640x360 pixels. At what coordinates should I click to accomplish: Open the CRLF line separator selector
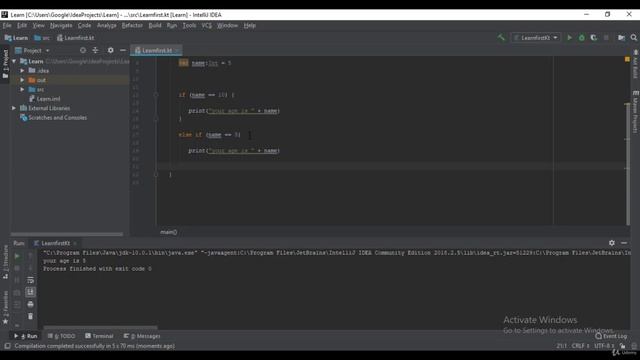[580, 346]
